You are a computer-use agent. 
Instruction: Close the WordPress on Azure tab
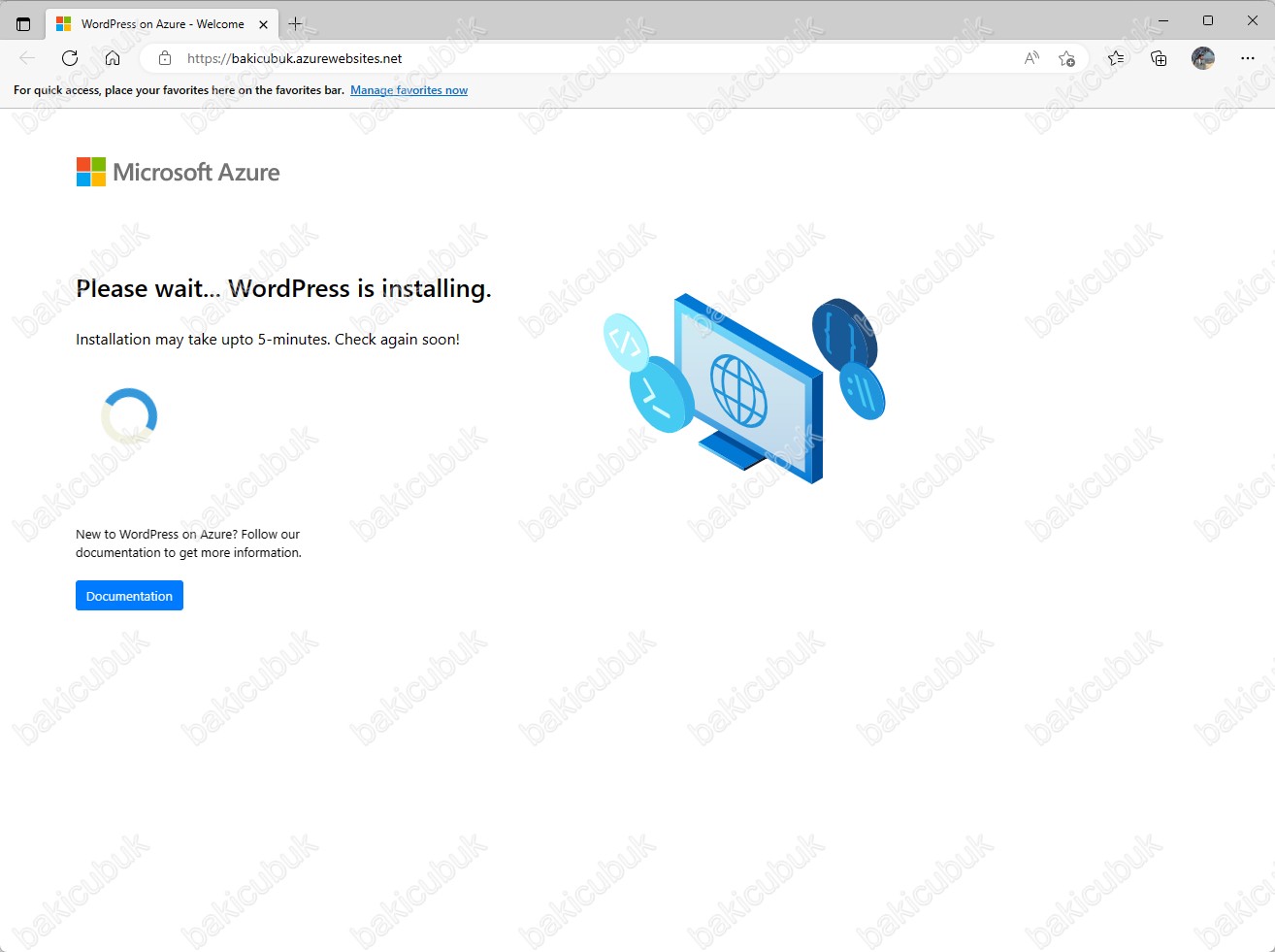(263, 24)
